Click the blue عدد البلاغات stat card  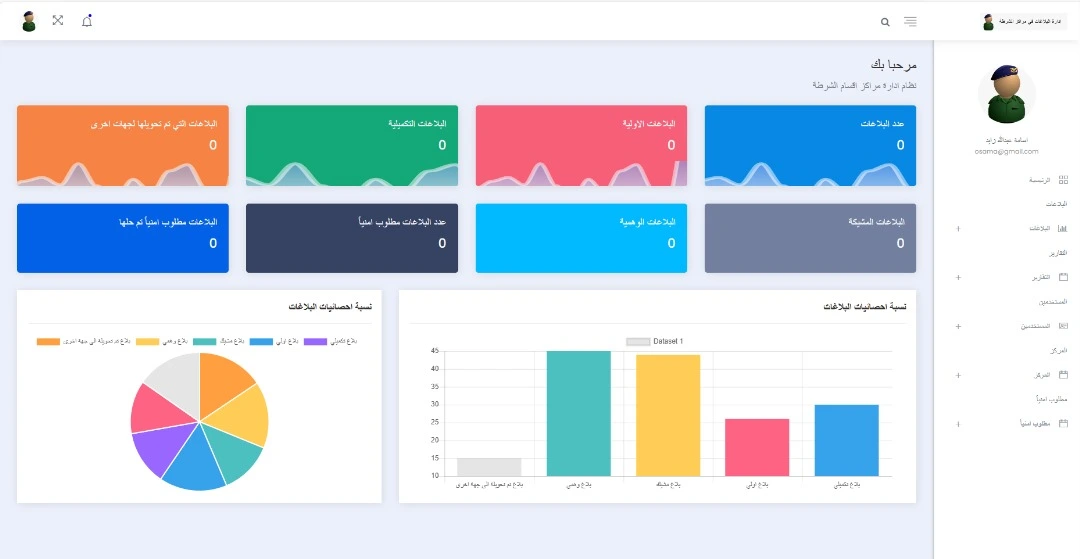tap(810, 145)
